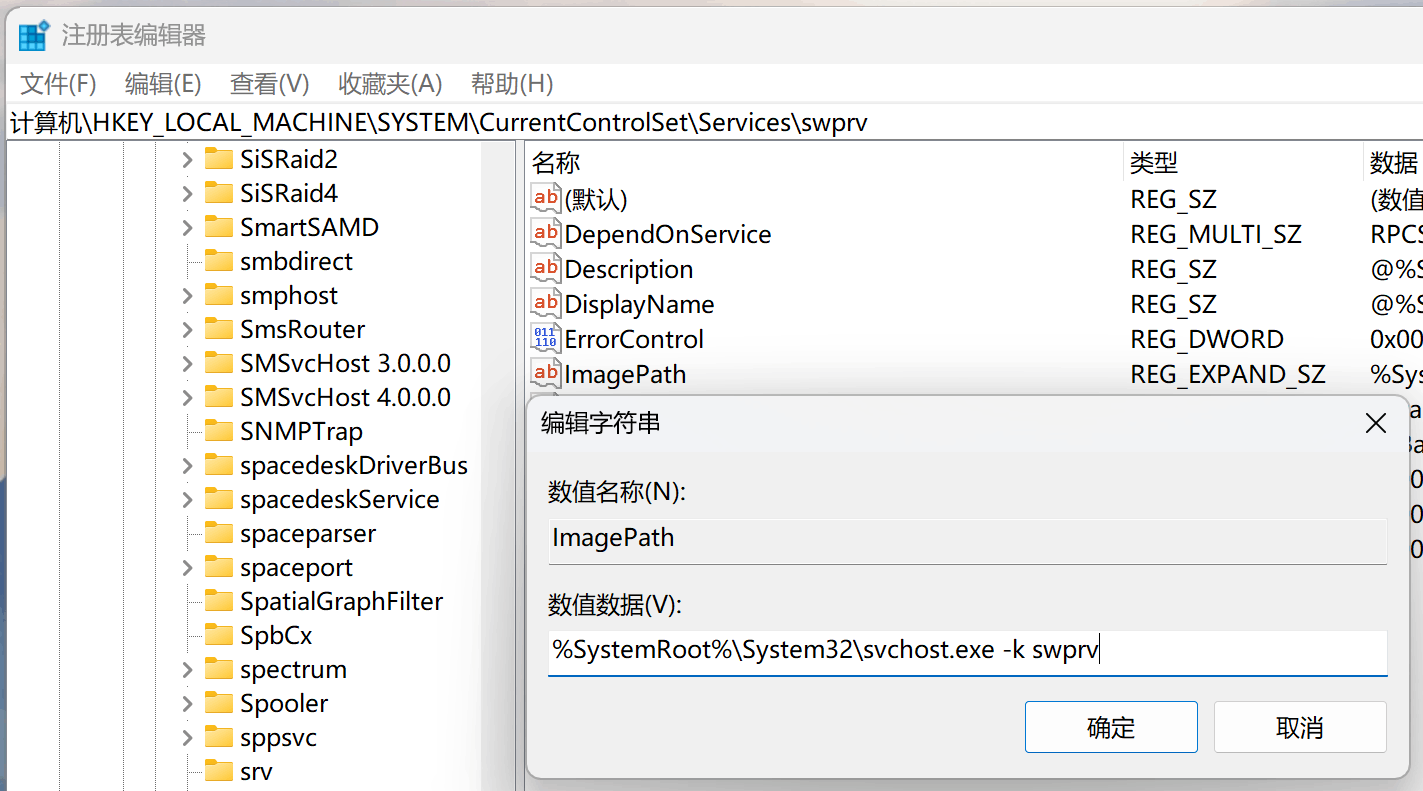Viewport: 1423px width, 791px height.
Task: Expand the SmsRouter tree node
Action: (x=187, y=329)
